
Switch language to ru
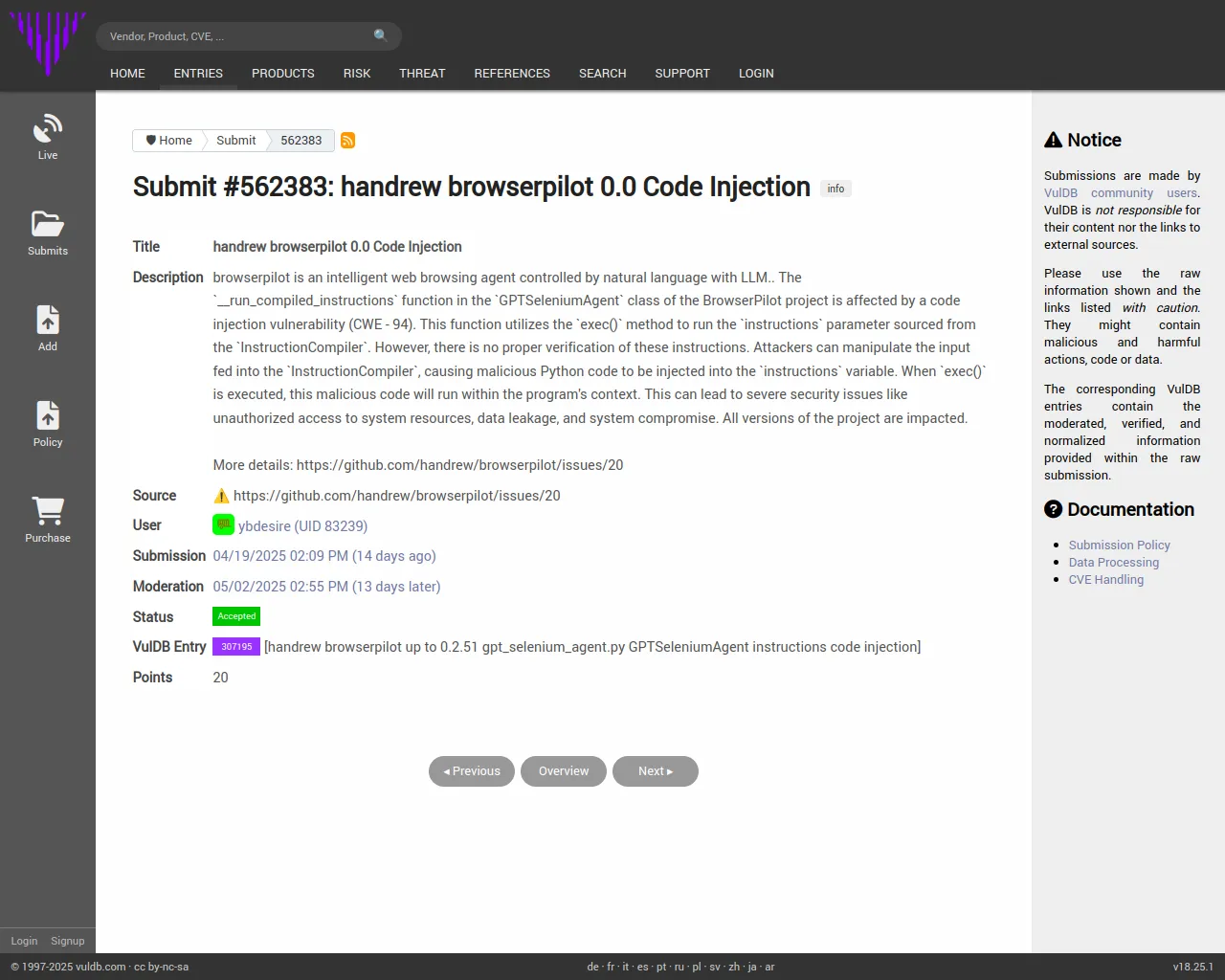(679, 967)
